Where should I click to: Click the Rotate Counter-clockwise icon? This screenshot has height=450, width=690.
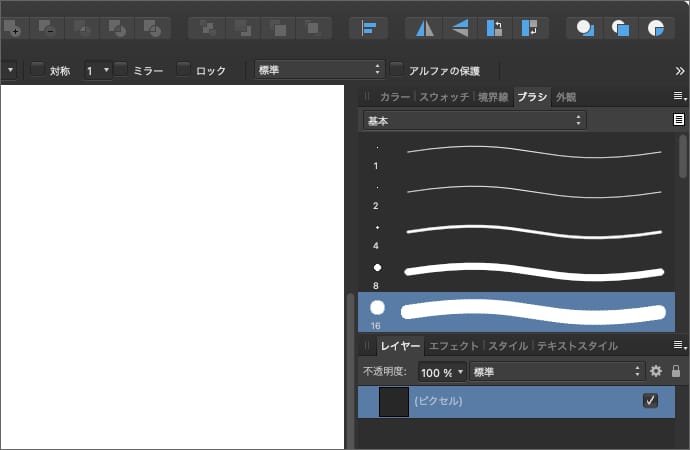pos(494,27)
